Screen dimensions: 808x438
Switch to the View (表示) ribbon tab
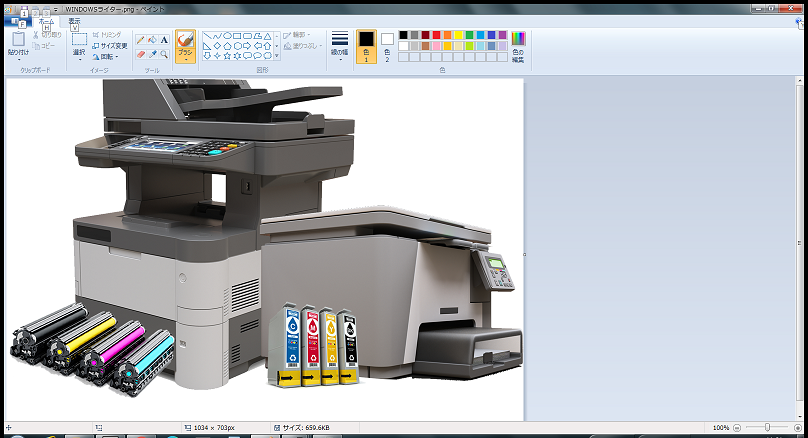pyautogui.click(x=74, y=20)
